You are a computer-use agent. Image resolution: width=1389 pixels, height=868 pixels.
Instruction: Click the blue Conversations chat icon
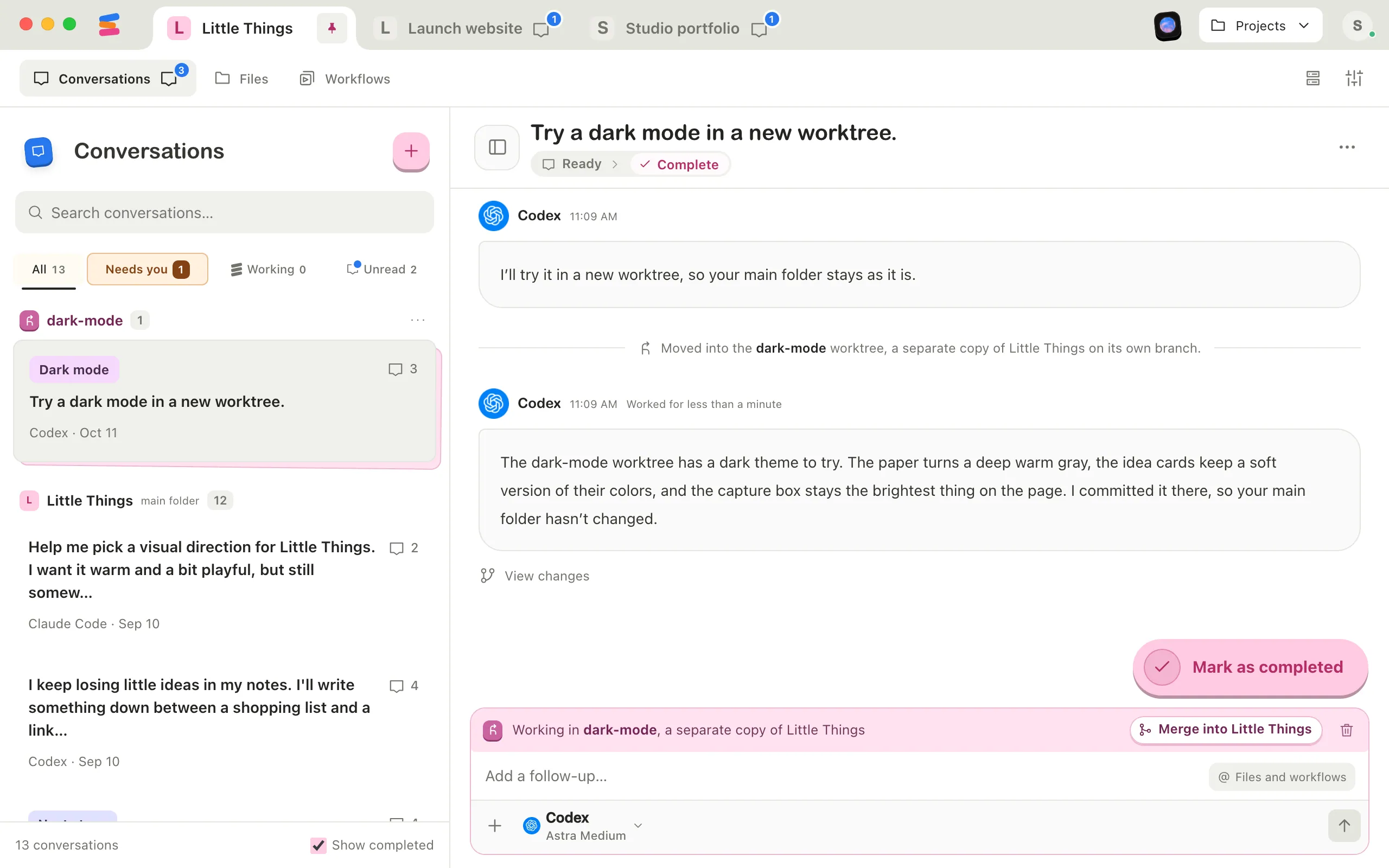tap(39, 151)
